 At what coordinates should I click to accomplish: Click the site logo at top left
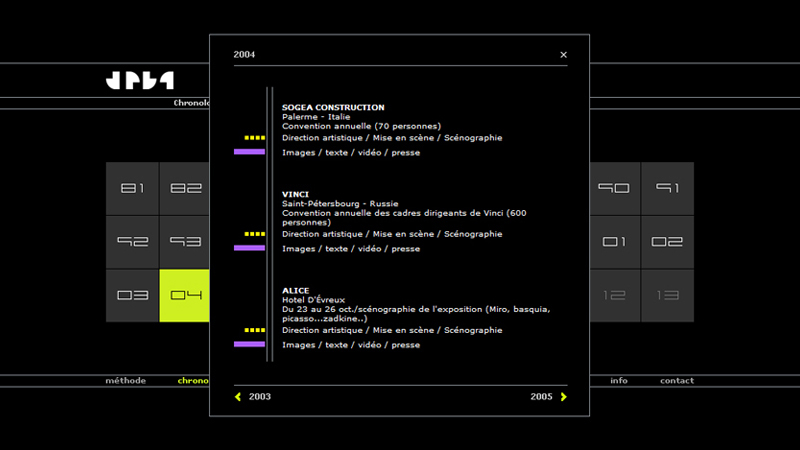point(140,81)
